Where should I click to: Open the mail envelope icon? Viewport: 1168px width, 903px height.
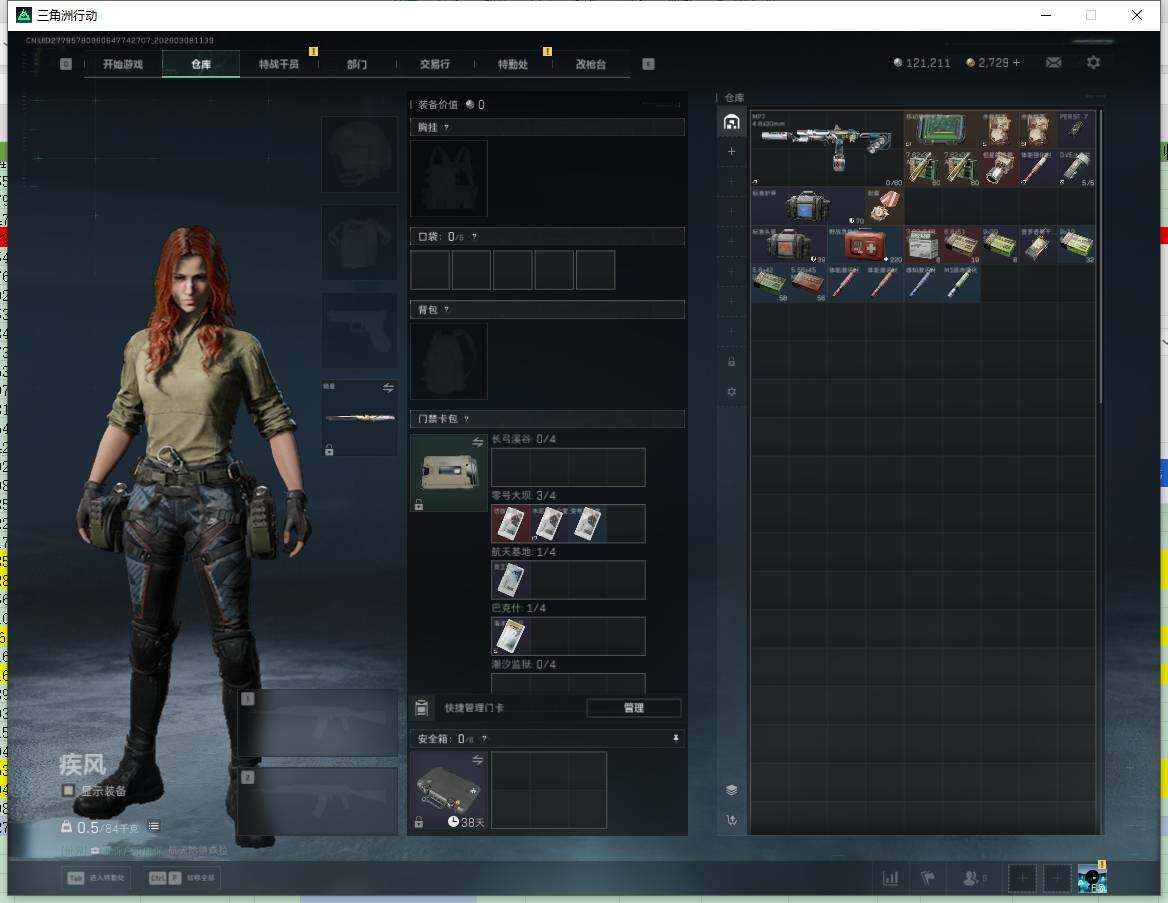tap(1053, 63)
